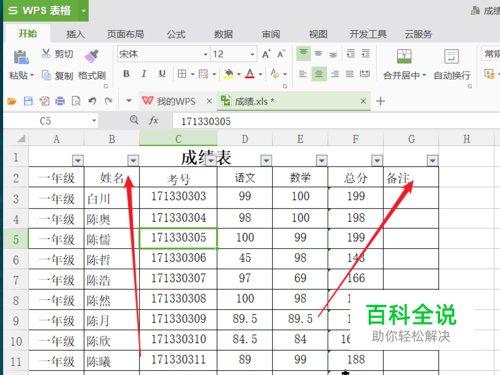This screenshot has width=500, height=375.
Task: Open the WPS 表格 application menu arrow
Action: 84,11
